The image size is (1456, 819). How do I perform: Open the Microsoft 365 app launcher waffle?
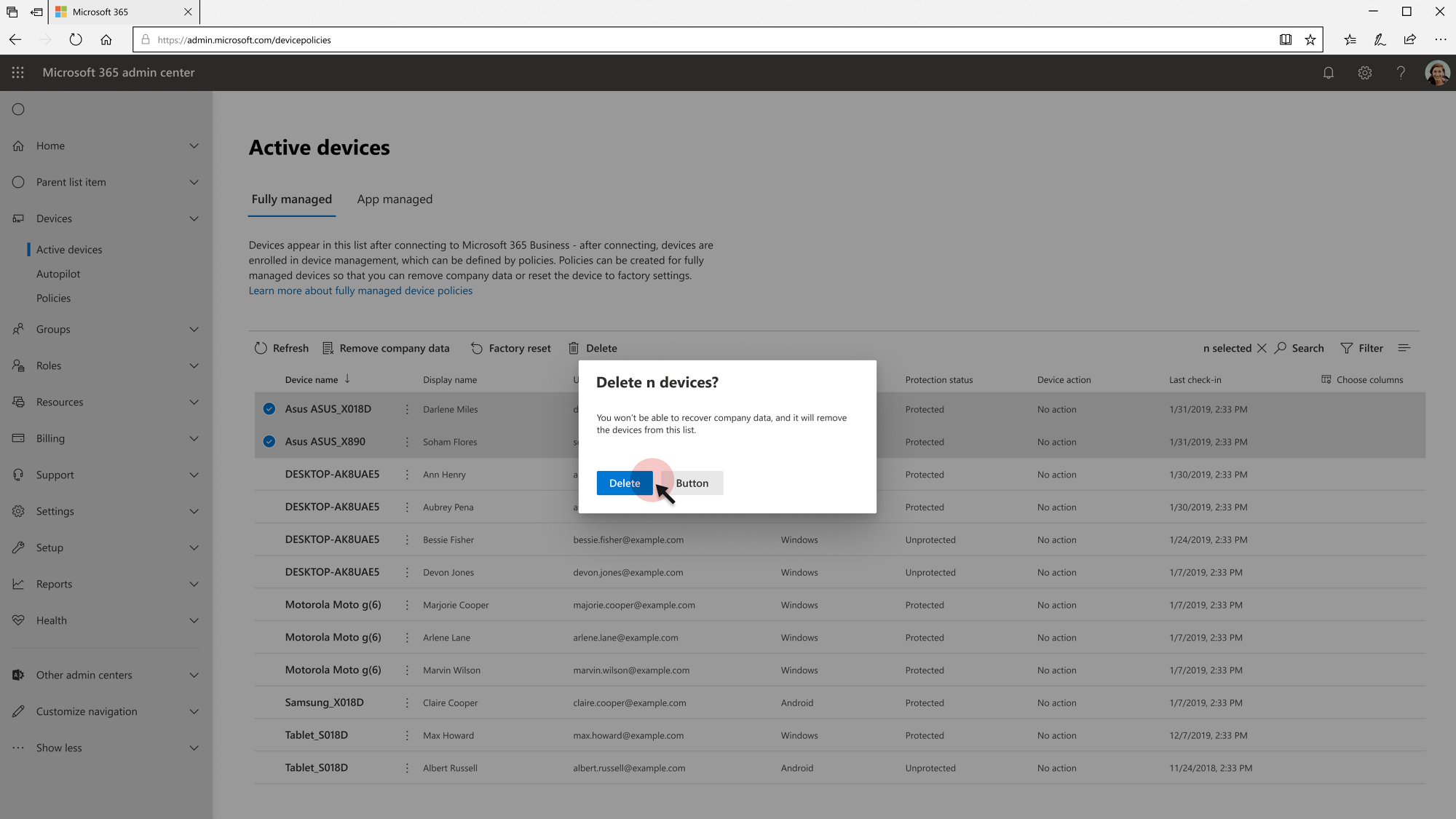[17, 73]
